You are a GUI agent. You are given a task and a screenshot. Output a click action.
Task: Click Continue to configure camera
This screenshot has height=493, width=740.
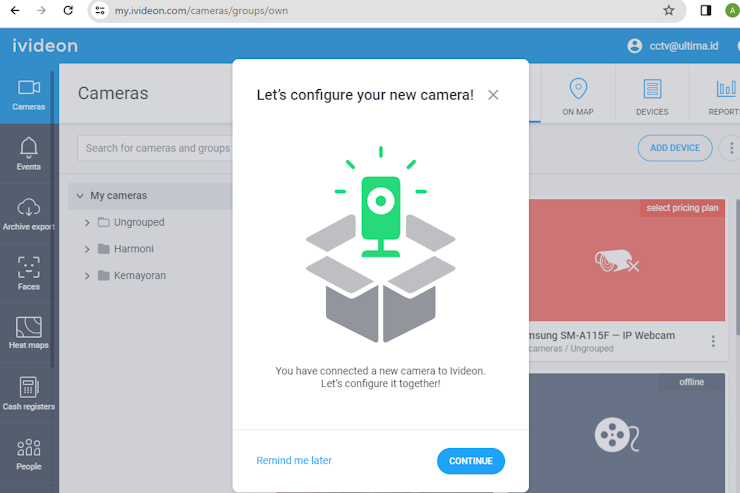[471, 461]
